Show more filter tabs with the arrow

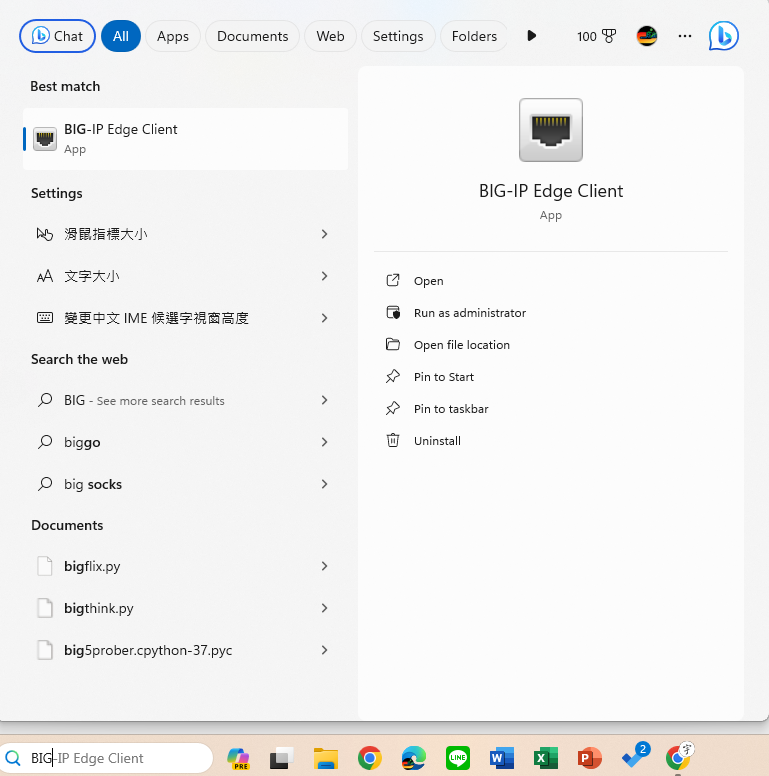pyautogui.click(x=531, y=36)
